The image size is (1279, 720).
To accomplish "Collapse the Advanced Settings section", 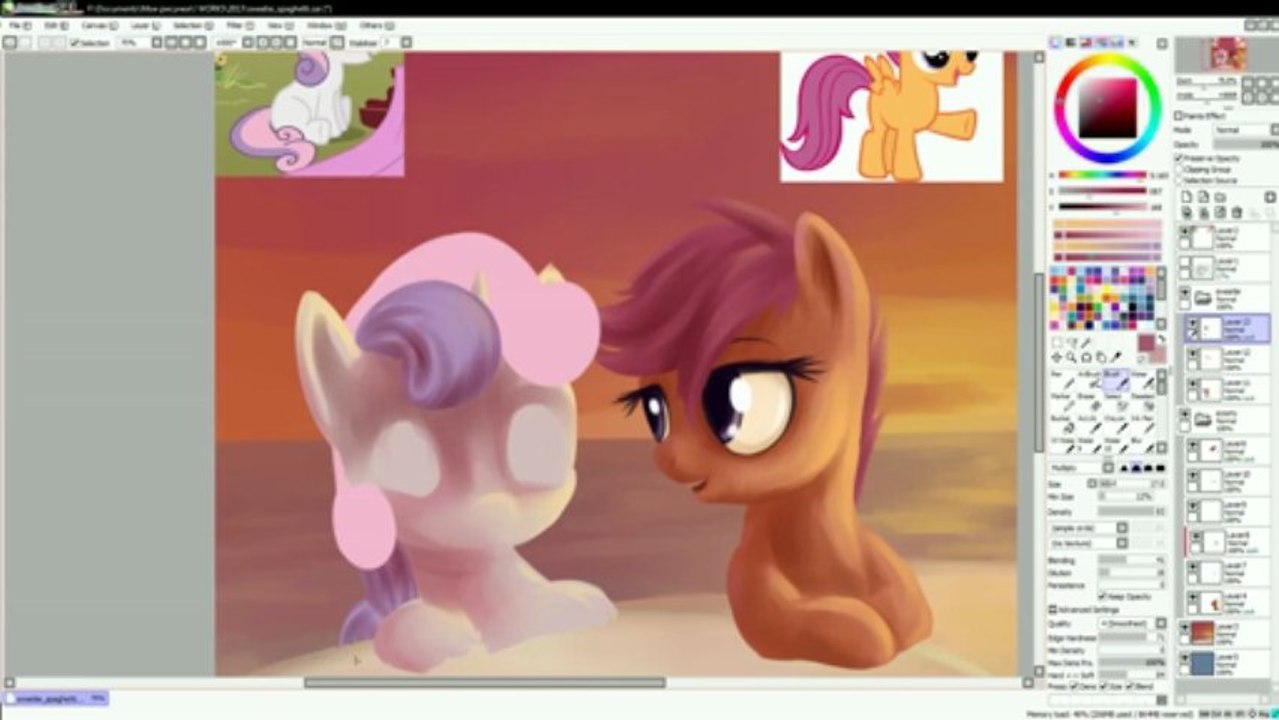I will point(1053,609).
